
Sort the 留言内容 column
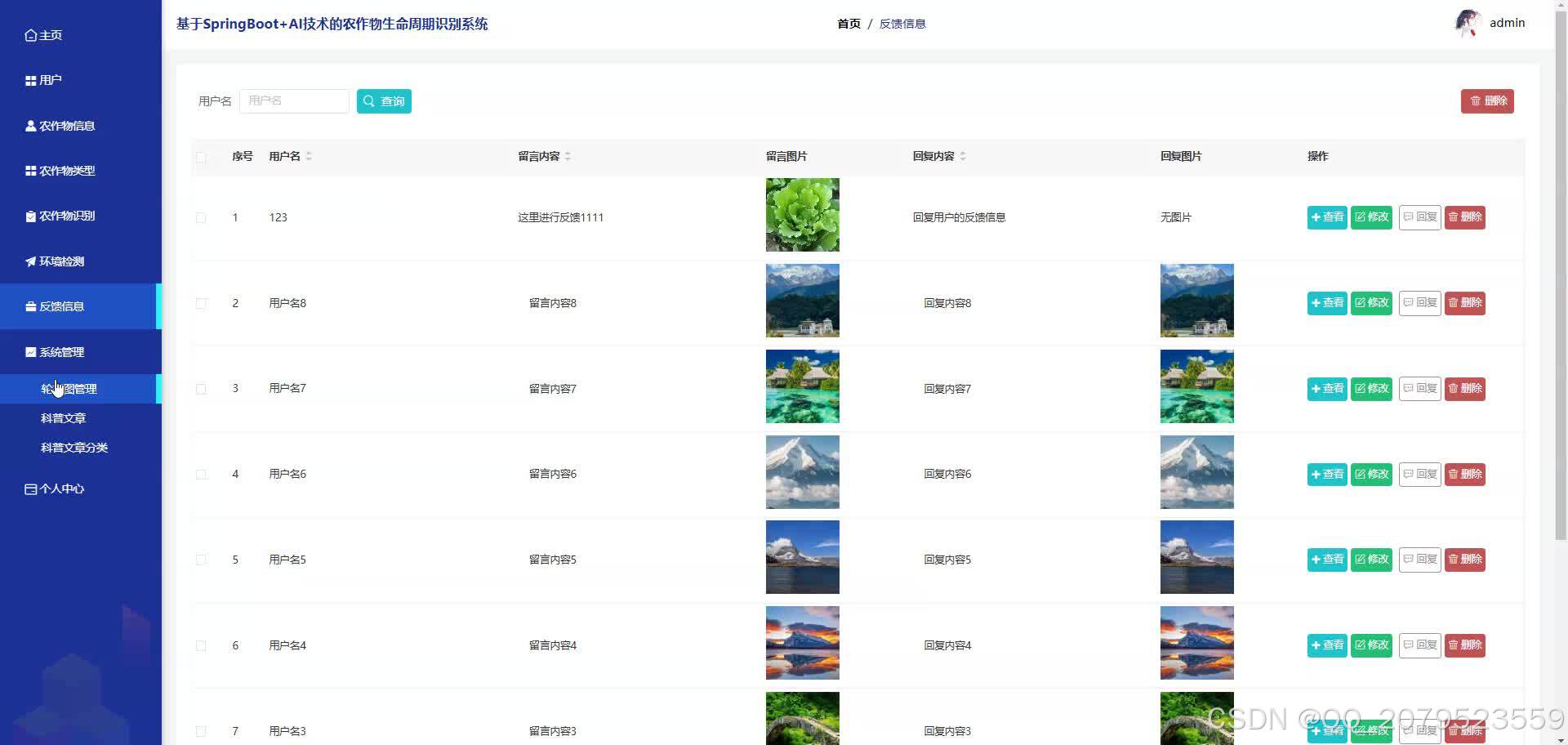[569, 156]
